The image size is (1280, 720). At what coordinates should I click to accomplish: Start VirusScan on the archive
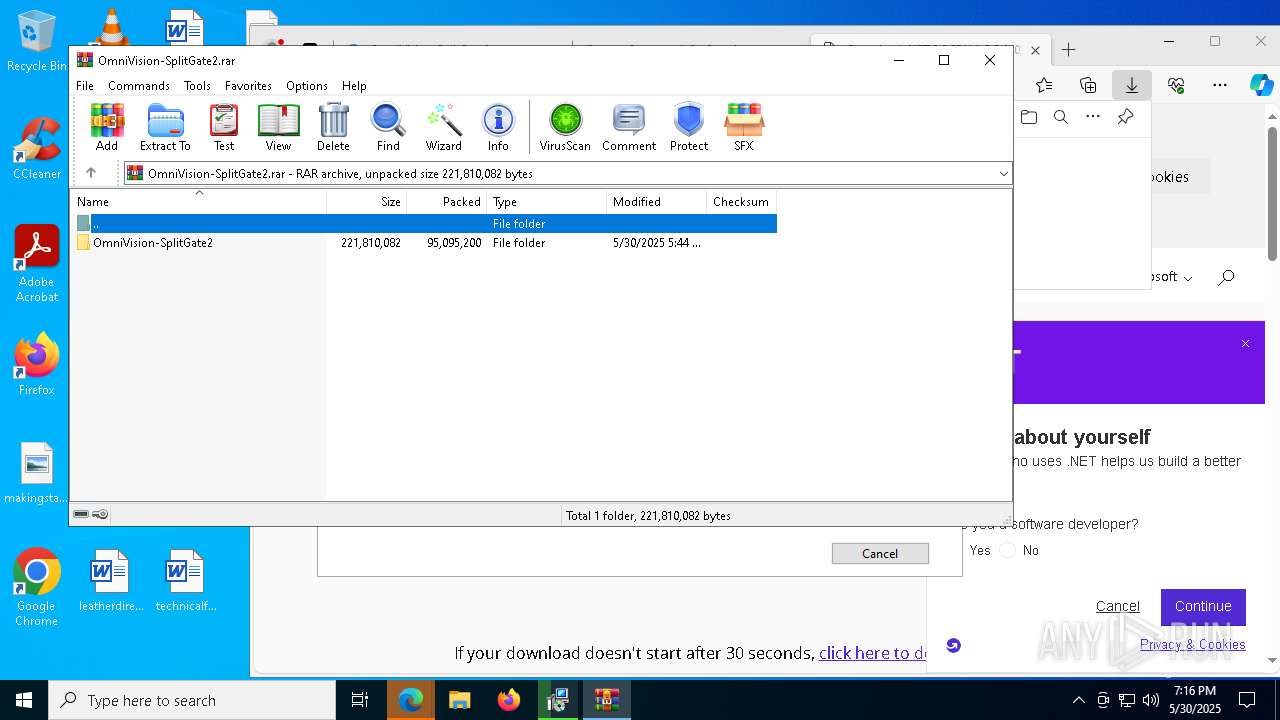pos(565,127)
